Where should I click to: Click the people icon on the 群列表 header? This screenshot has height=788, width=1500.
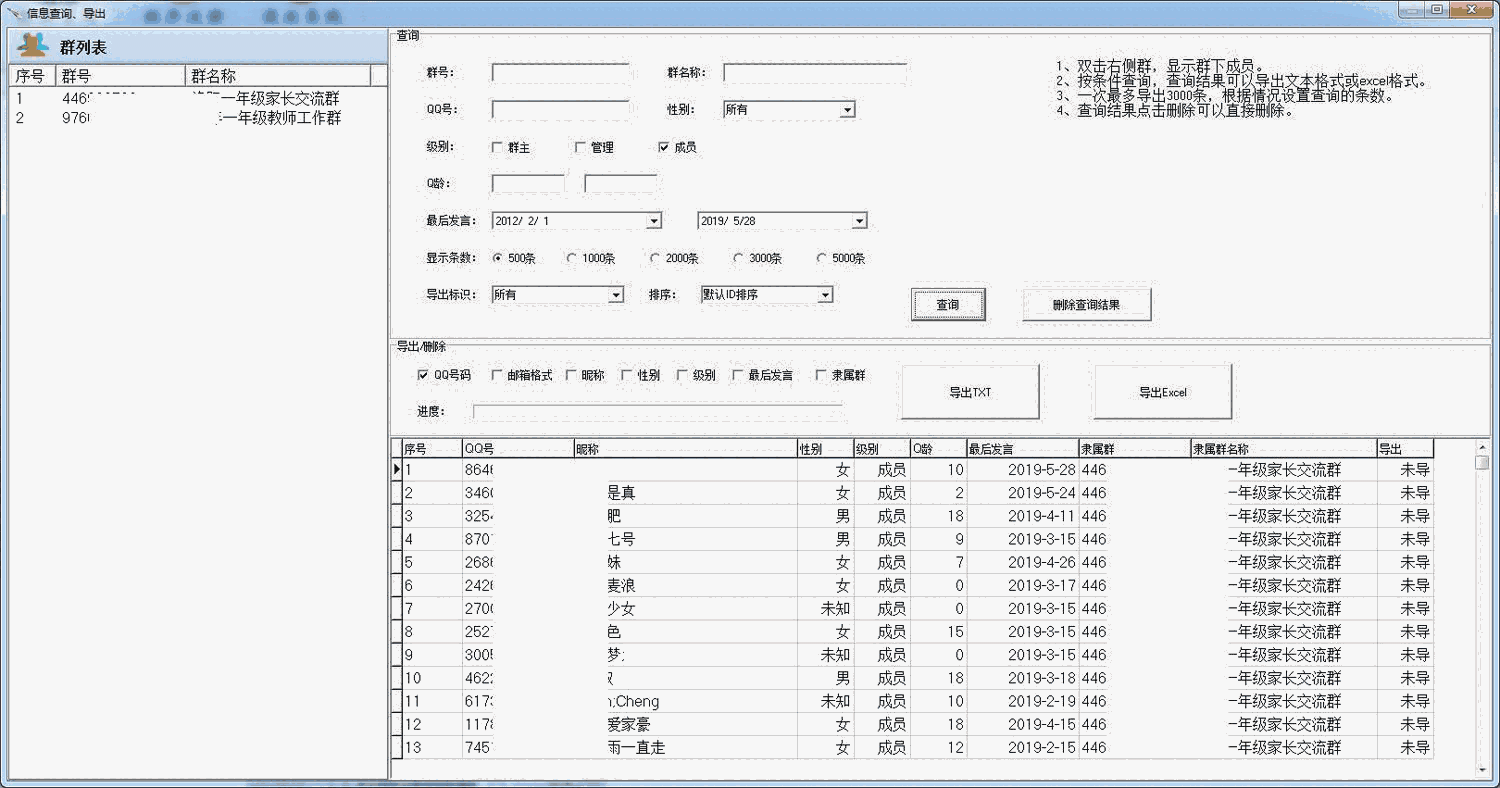pyautogui.click(x=33, y=45)
